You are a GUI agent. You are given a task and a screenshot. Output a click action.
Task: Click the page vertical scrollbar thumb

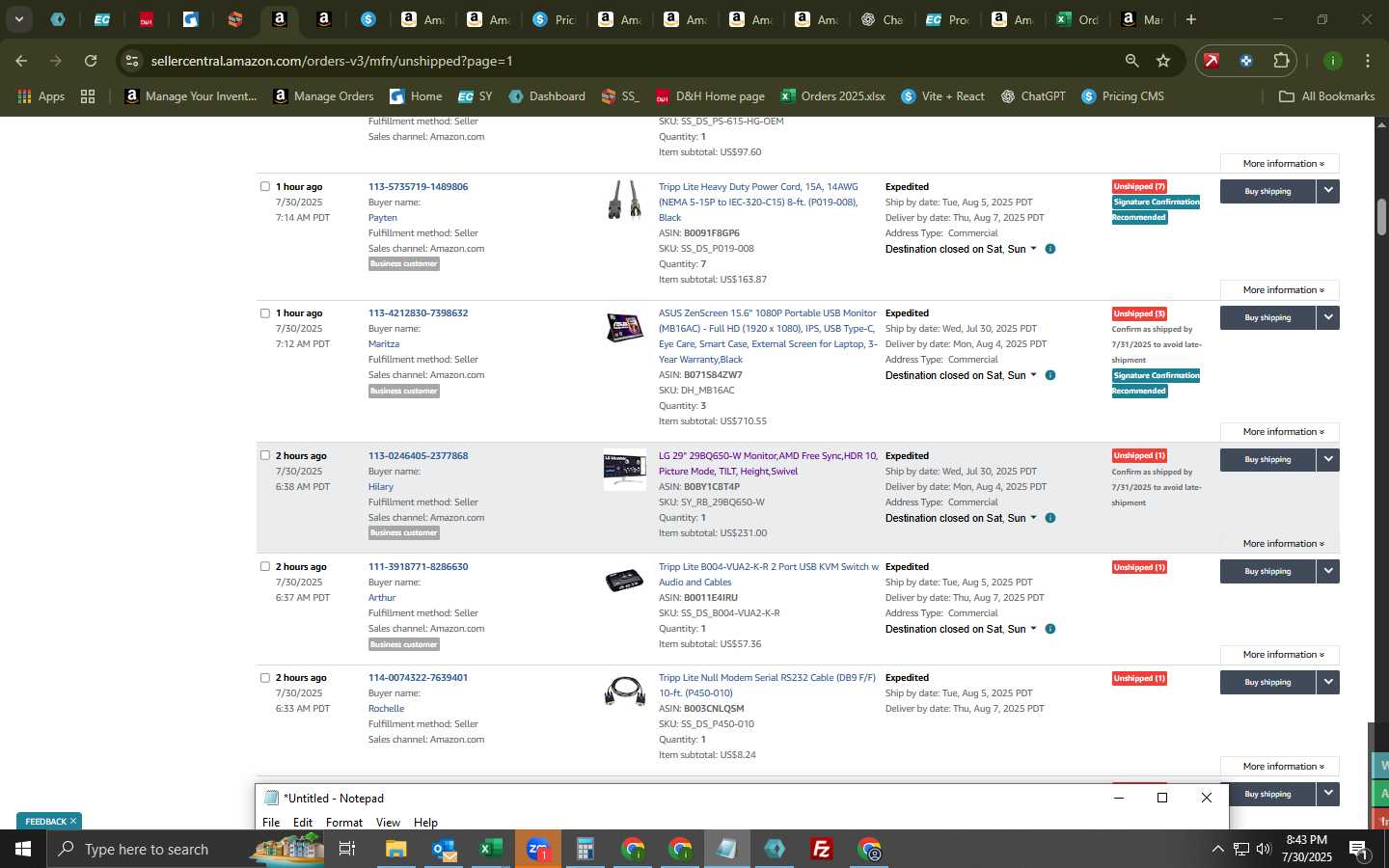click(x=1381, y=217)
